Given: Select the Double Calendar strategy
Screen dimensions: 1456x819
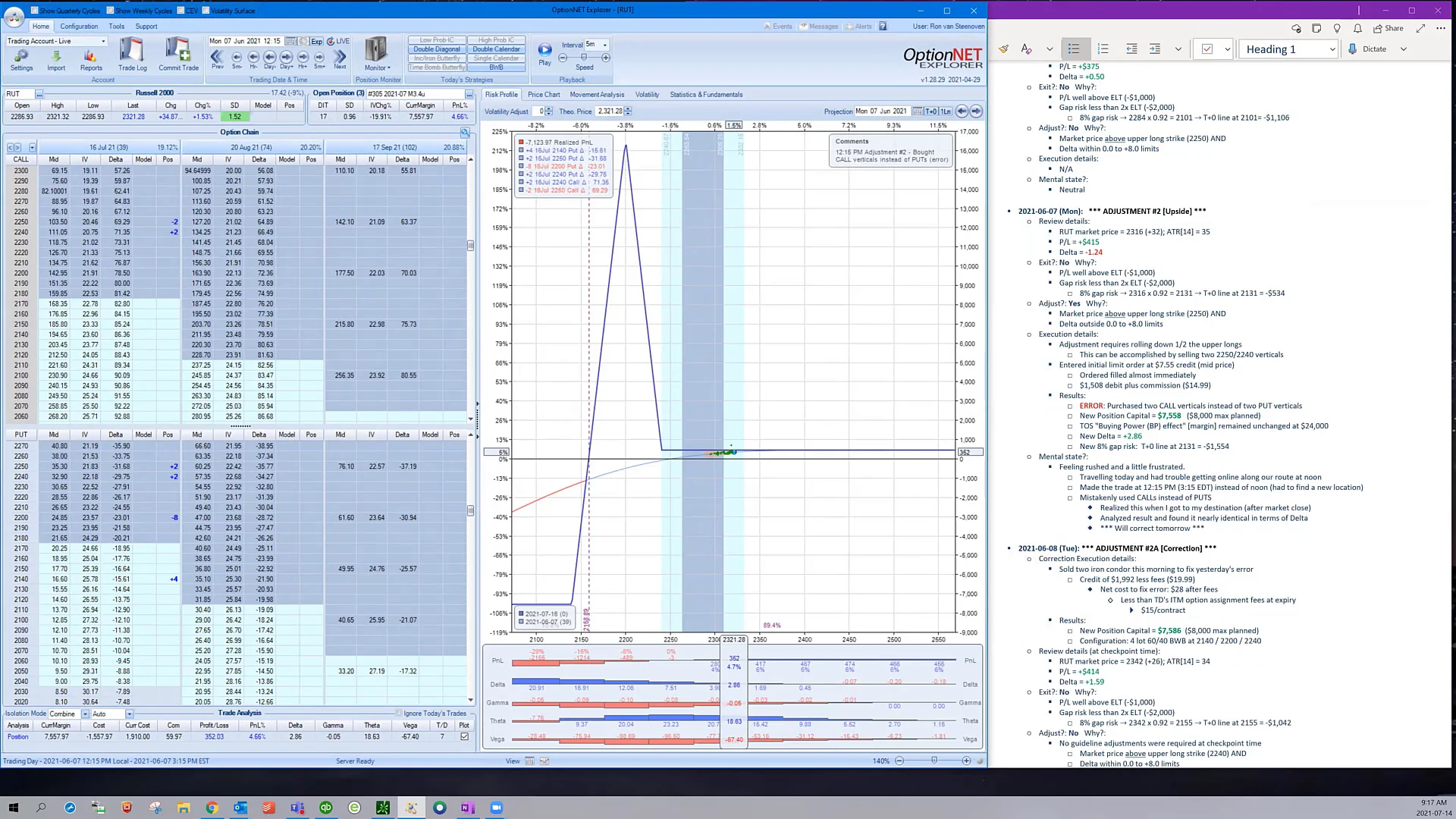Looking at the screenshot, I should (x=497, y=49).
